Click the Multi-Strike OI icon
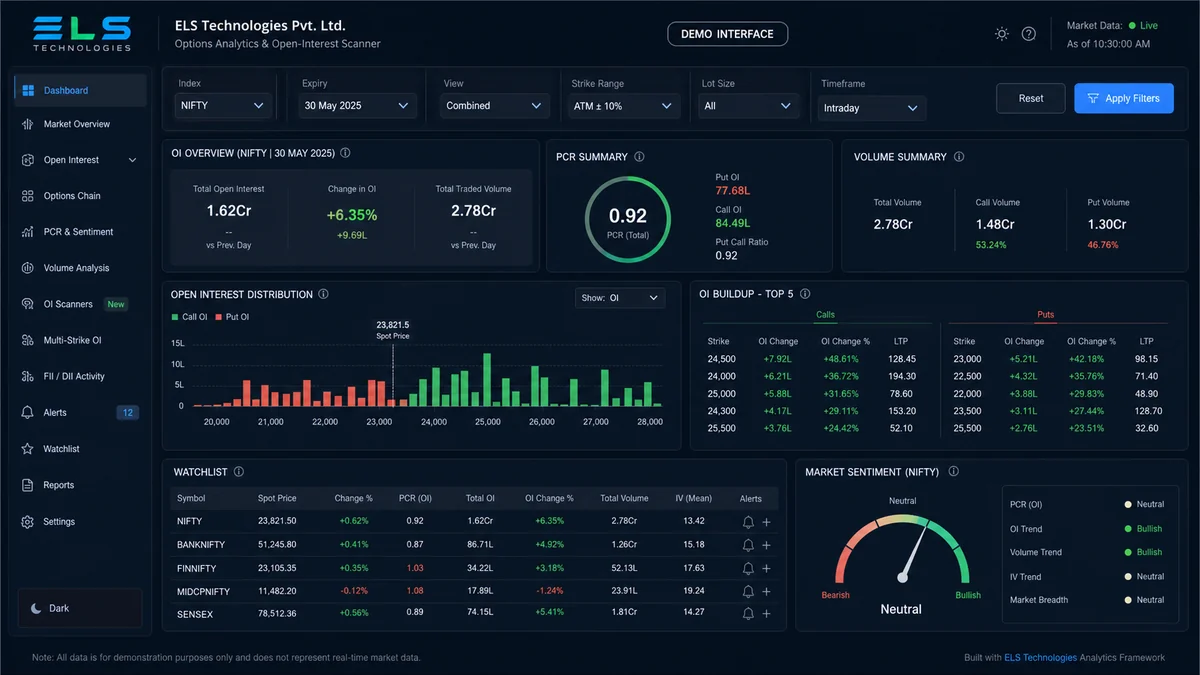This screenshot has height=675, width=1200. pos(27,340)
